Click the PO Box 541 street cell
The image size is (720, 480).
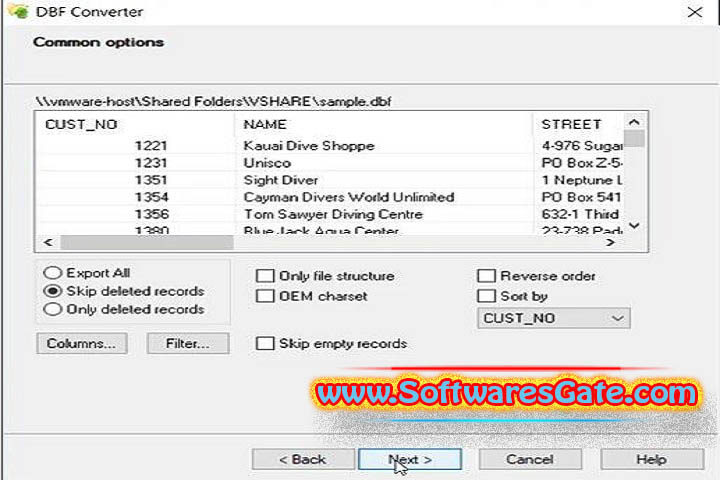[581, 197]
